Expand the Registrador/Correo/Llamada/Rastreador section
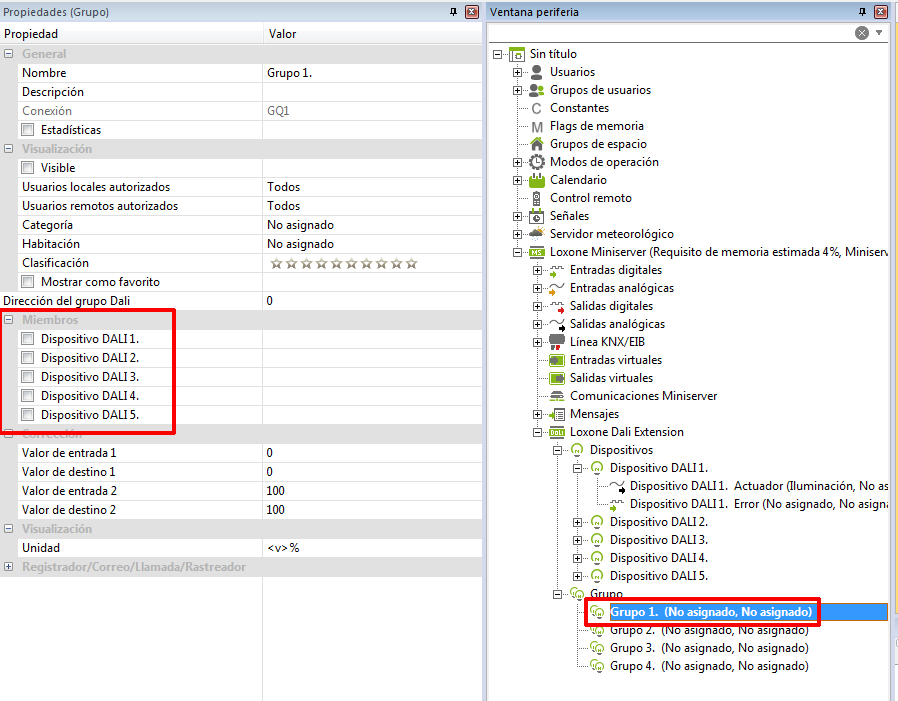The image size is (898, 701). 9,567
